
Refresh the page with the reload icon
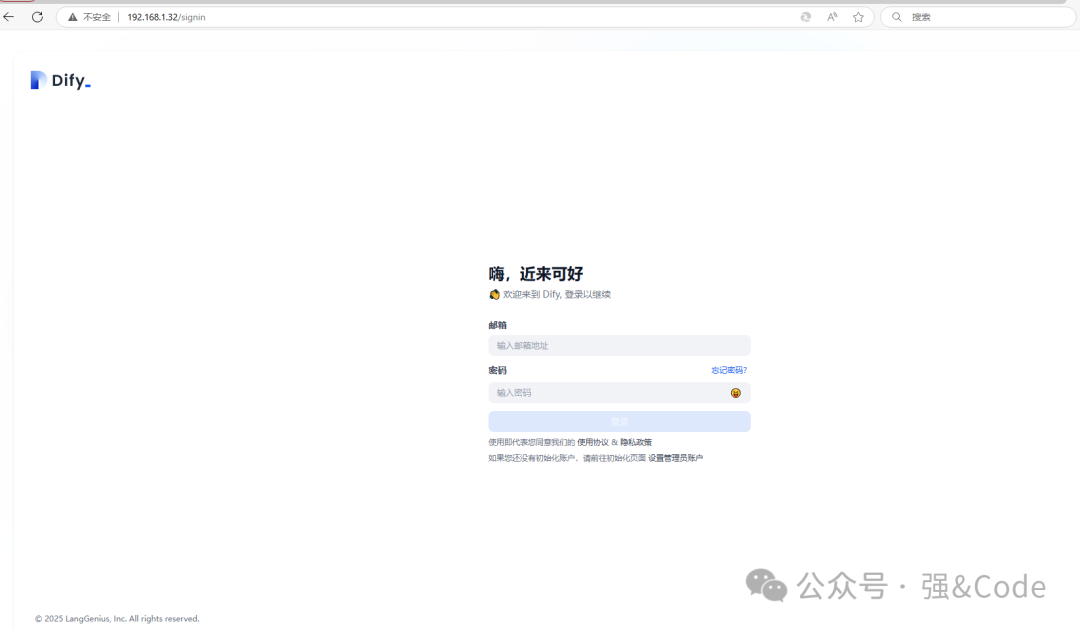click(38, 16)
